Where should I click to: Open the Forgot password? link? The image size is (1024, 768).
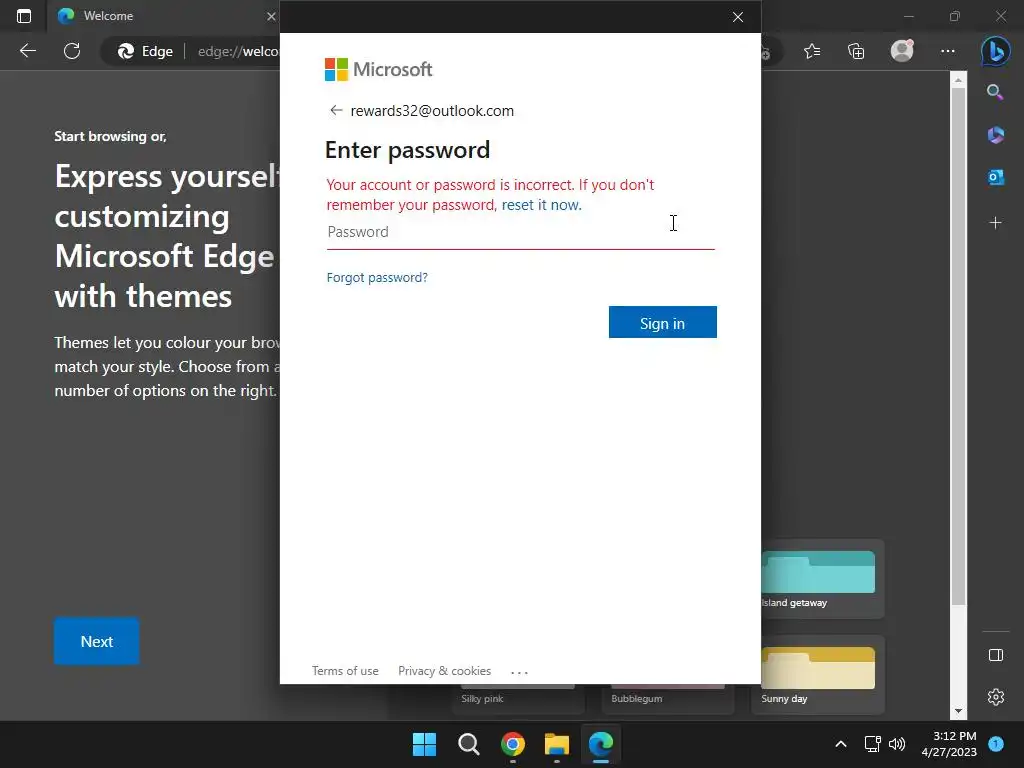pos(377,278)
